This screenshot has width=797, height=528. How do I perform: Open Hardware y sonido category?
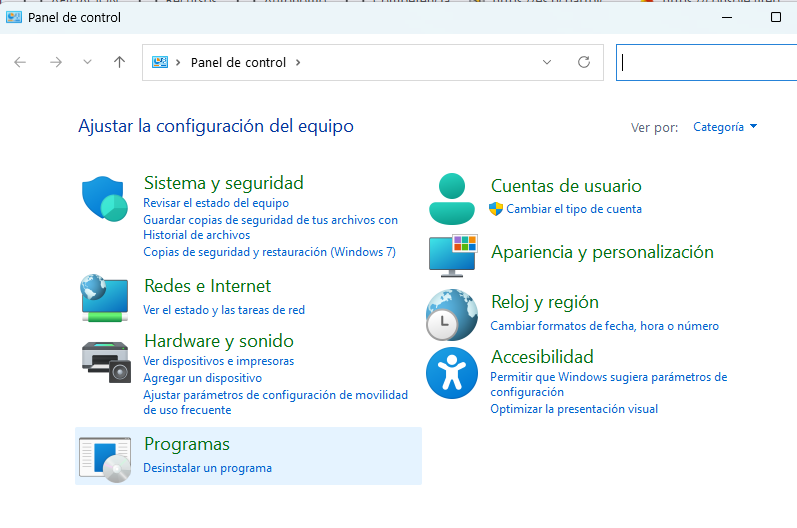(x=219, y=341)
